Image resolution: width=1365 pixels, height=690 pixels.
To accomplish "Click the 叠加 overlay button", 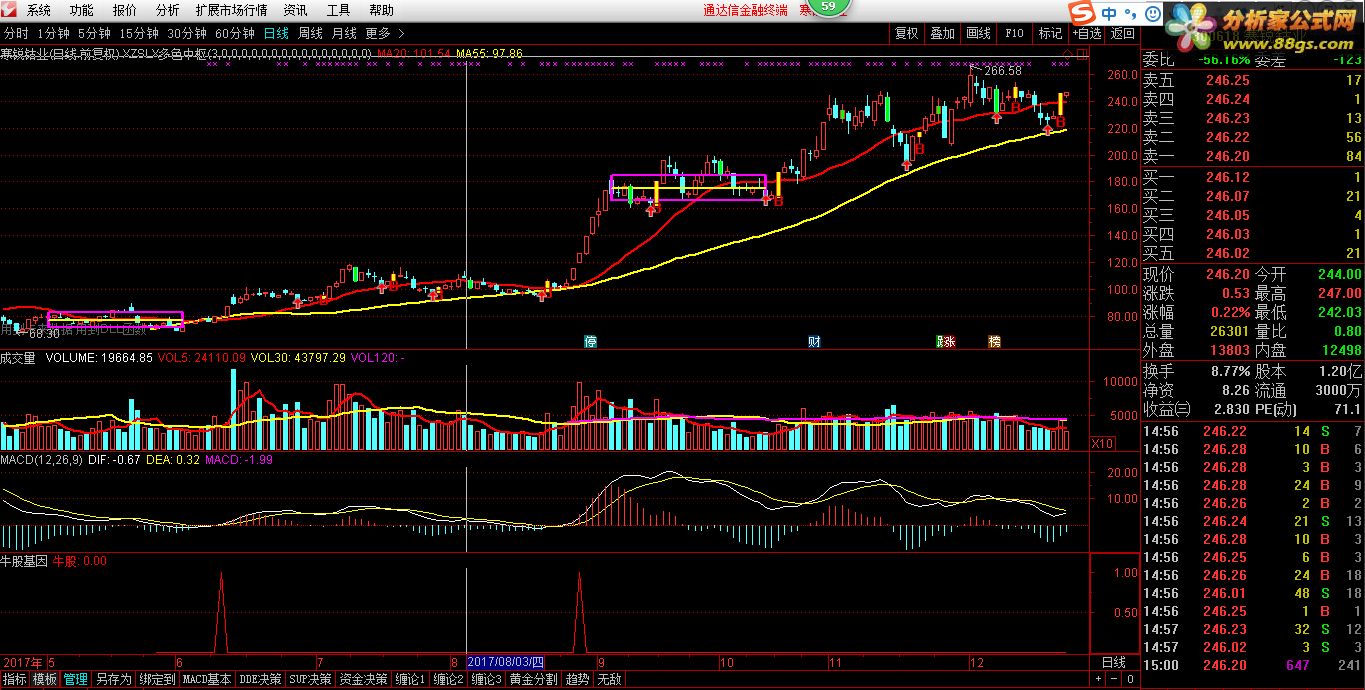I will 942,33.
